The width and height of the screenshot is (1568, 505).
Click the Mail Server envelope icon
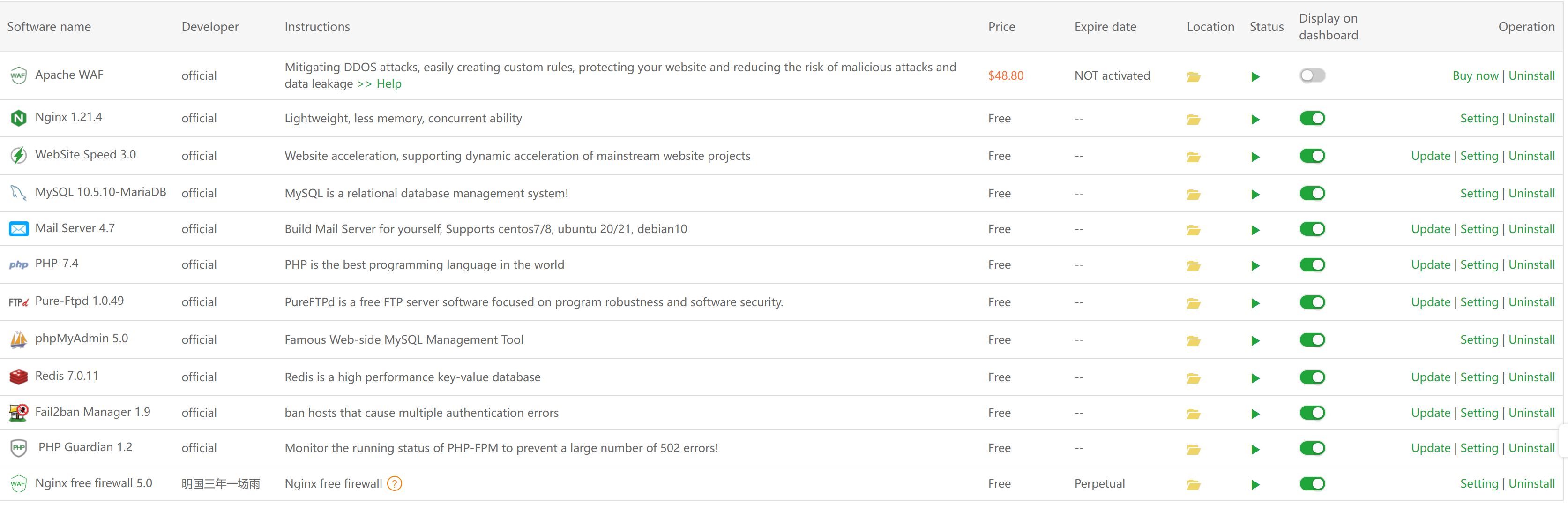point(19,229)
